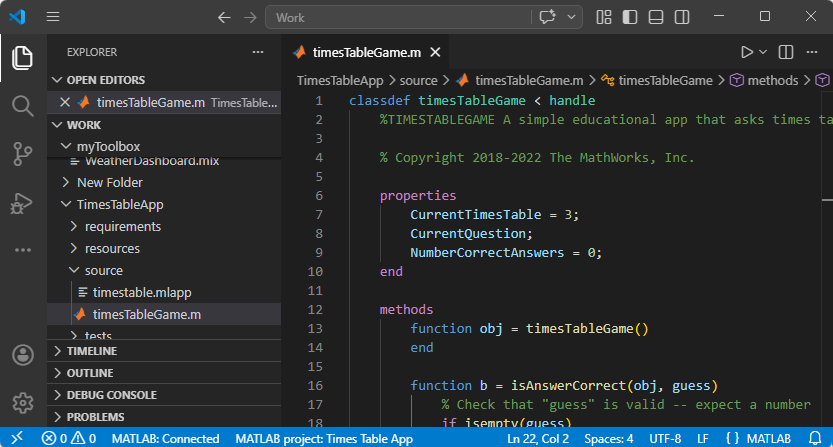Open the Run and Debug view

22,203
